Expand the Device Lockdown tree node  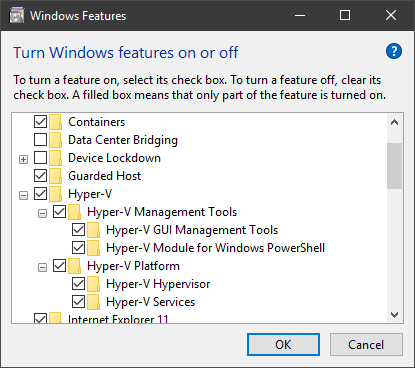[x=23, y=160]
